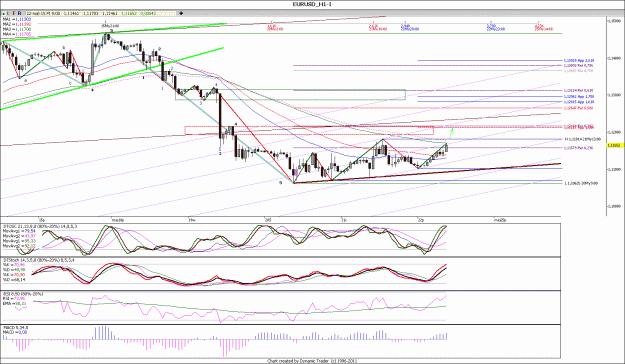The height and width of the screenshot is (364, 625).
Task: Click the green upward arrow on the chart
Action: (451, 132)
